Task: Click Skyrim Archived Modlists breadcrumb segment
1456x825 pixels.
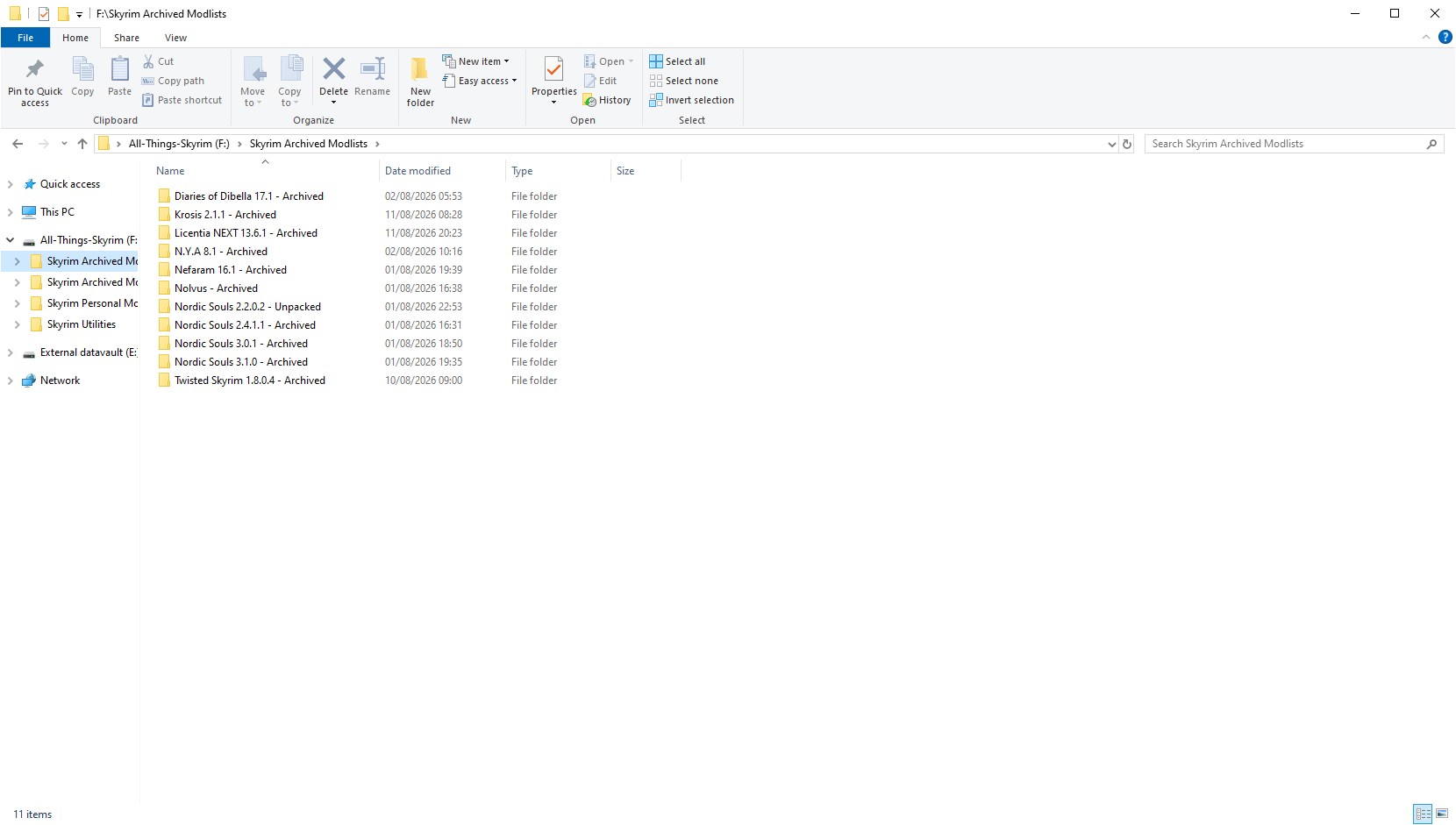Action: (x=309, y=144)
